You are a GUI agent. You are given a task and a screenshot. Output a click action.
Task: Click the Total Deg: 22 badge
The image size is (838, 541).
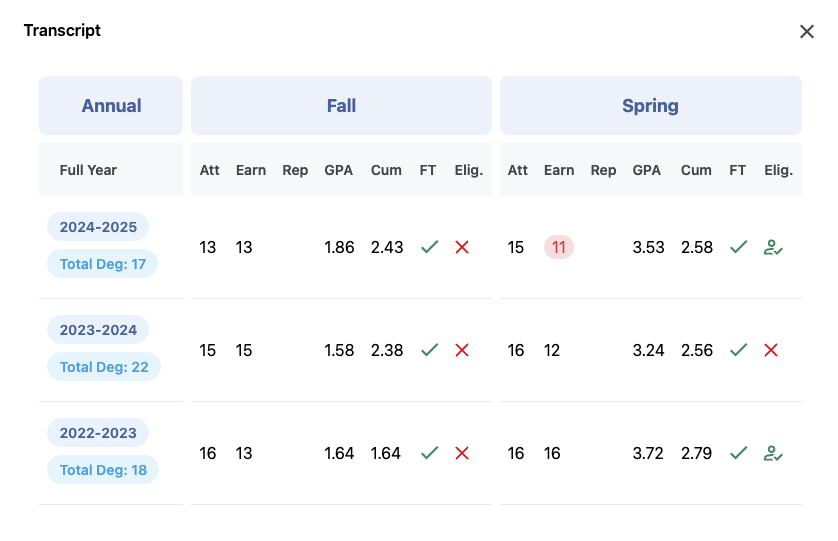click(104, 367)
